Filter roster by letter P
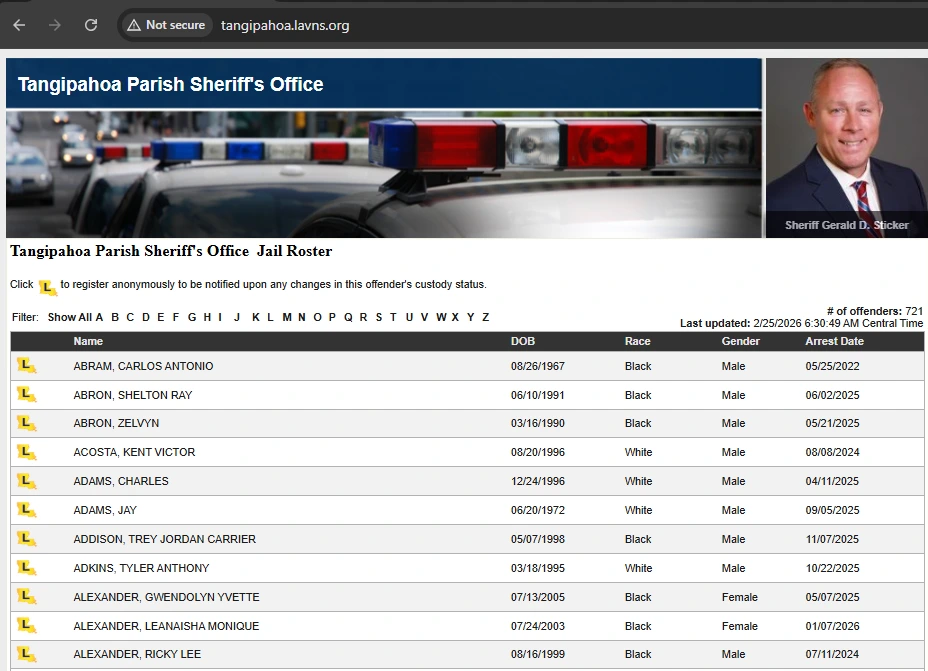Image resolution: width=928 pixels, height=671 pixels. [332, 317]
